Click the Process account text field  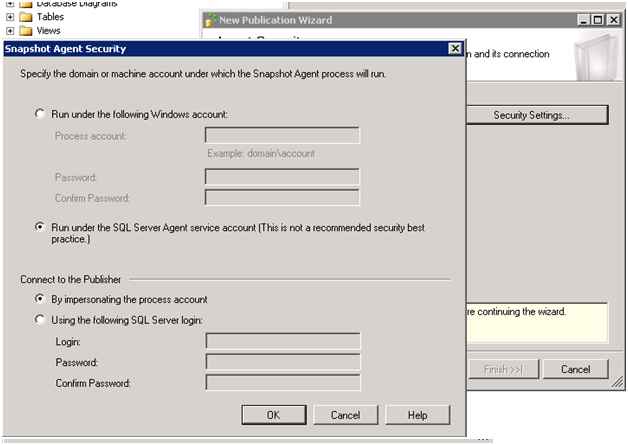click(282, 135)
